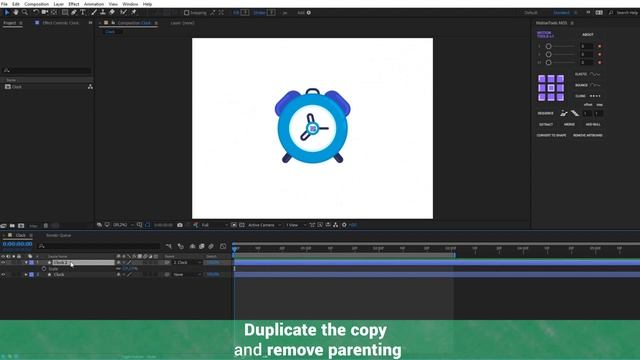Screen dimensions: 640x360
Task: Click the EXTRACT button
Action: 546,124
